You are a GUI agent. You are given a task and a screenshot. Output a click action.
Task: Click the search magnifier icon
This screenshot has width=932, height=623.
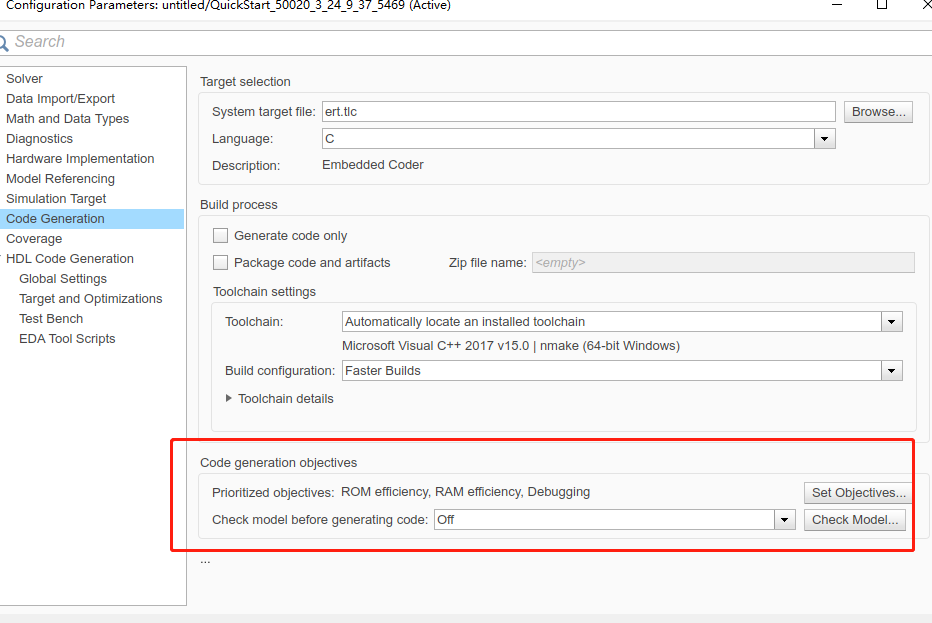point(3,42)
